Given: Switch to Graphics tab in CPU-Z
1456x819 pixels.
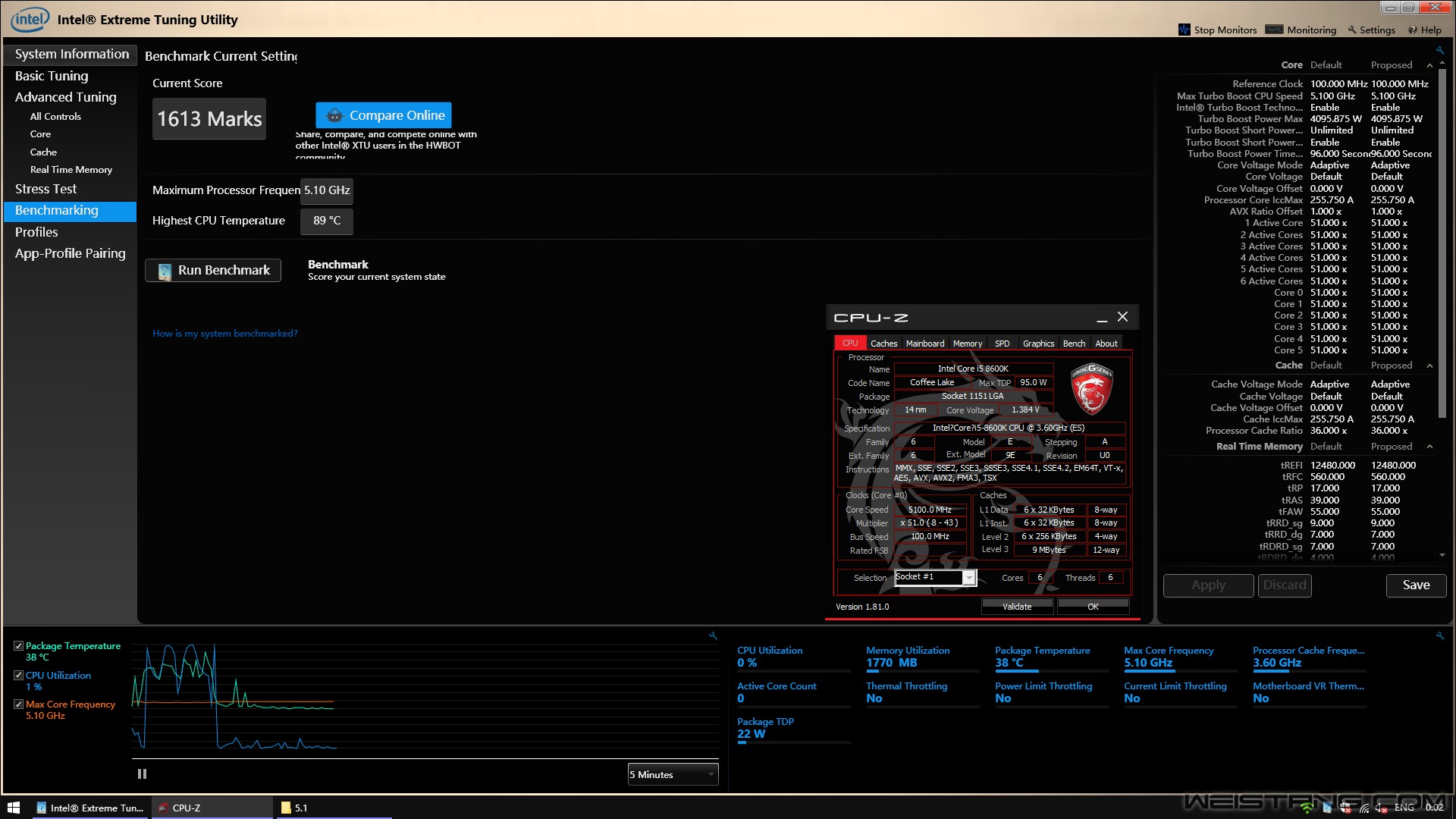Looking at the screenshot, I should (1038, 344).
